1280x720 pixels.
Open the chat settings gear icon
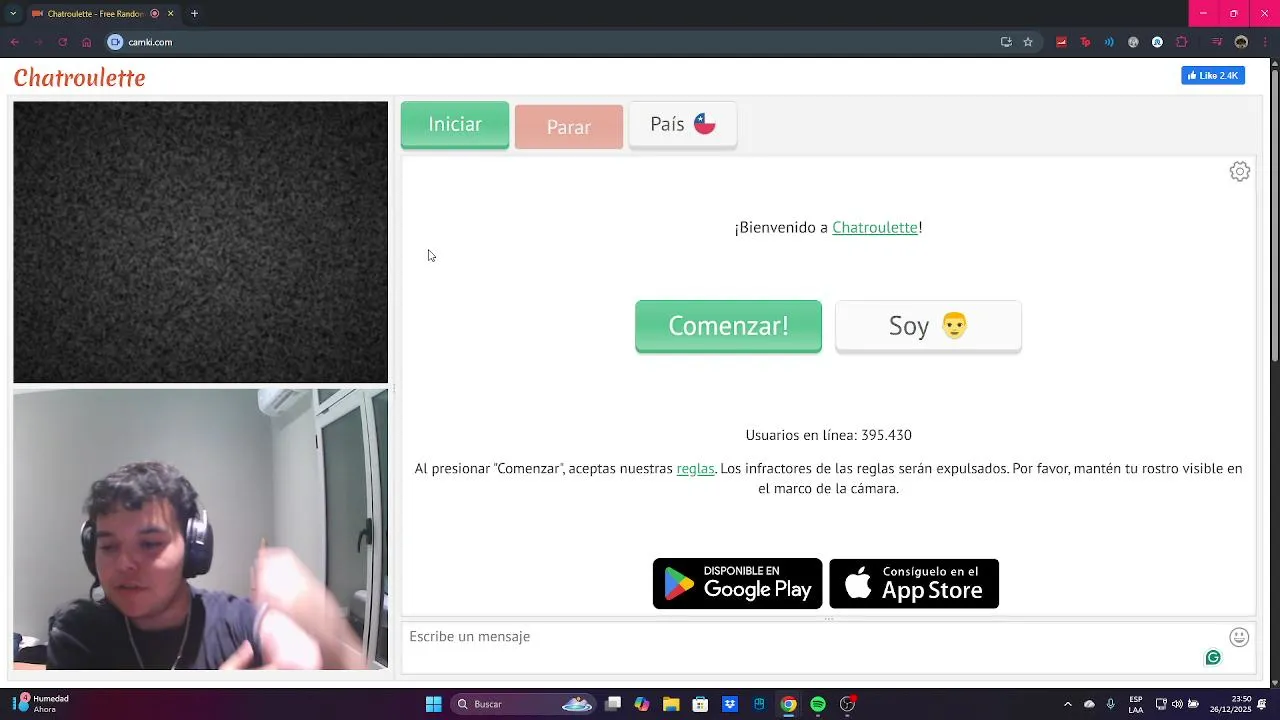(x=1239, y=172)
